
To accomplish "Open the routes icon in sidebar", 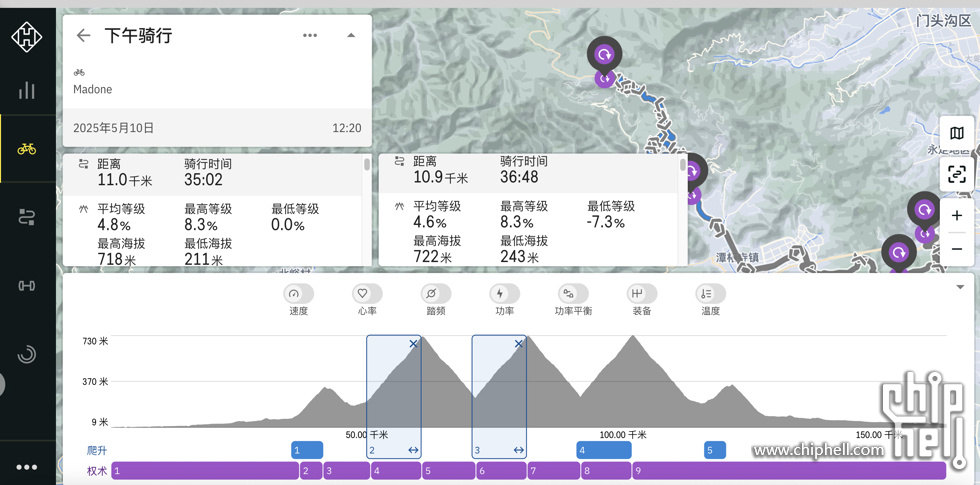I will click(x=27, y=217).
